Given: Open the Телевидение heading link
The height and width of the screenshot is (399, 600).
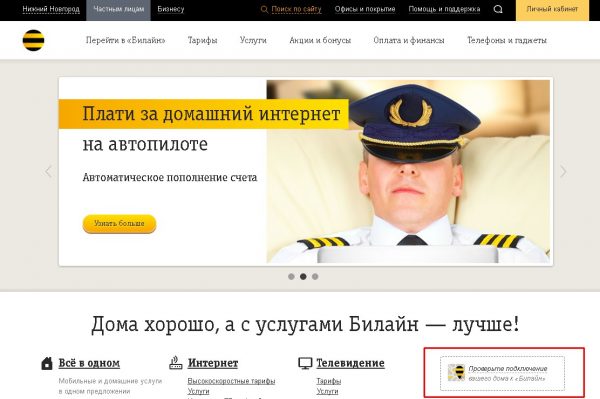Looking at the screenshot, I should [x=350, y=363].
